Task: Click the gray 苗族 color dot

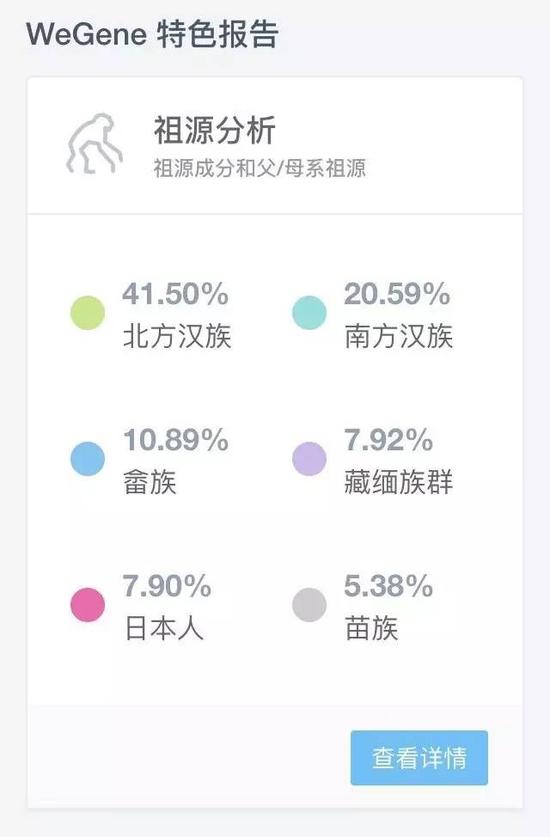Action: (x=309, y=605)
